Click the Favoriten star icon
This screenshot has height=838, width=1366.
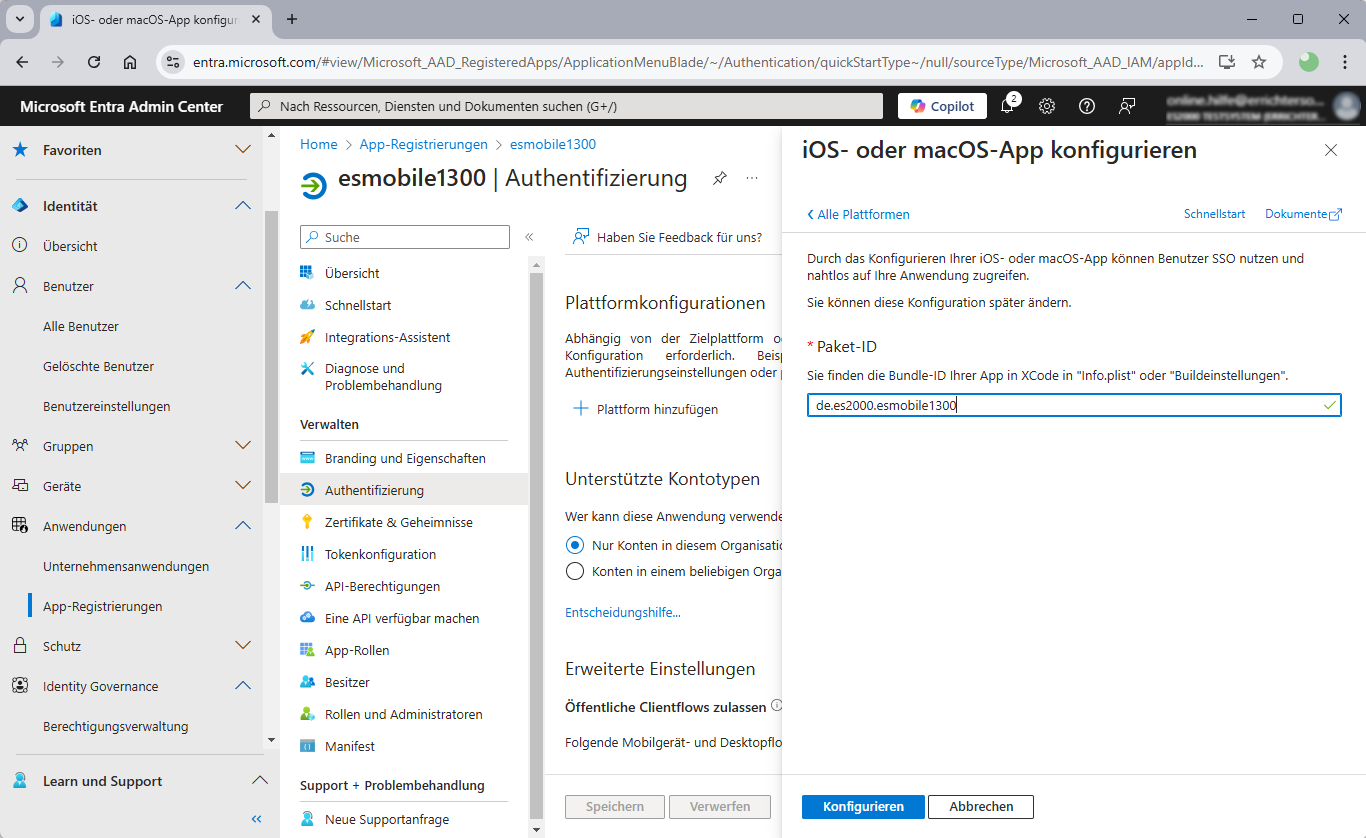(x=20, y=150)
